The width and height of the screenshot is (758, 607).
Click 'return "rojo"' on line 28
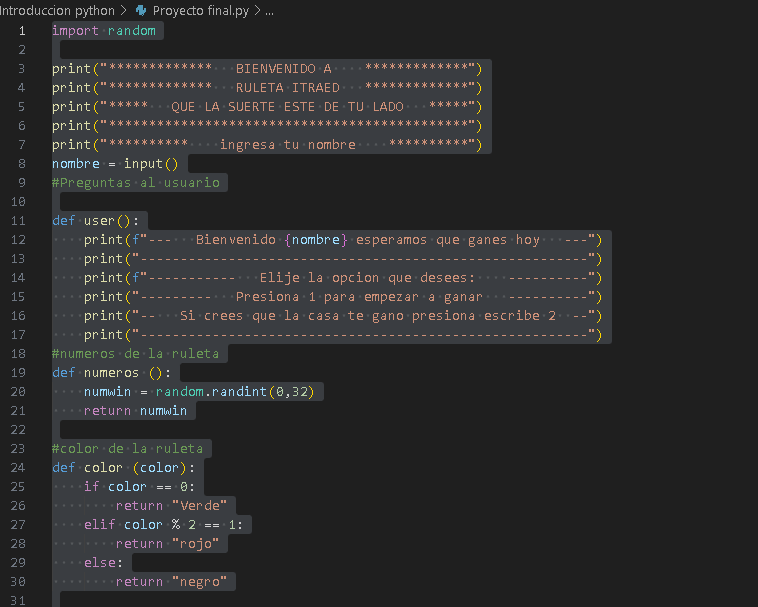pyautogui.click(x=167, y=544)
